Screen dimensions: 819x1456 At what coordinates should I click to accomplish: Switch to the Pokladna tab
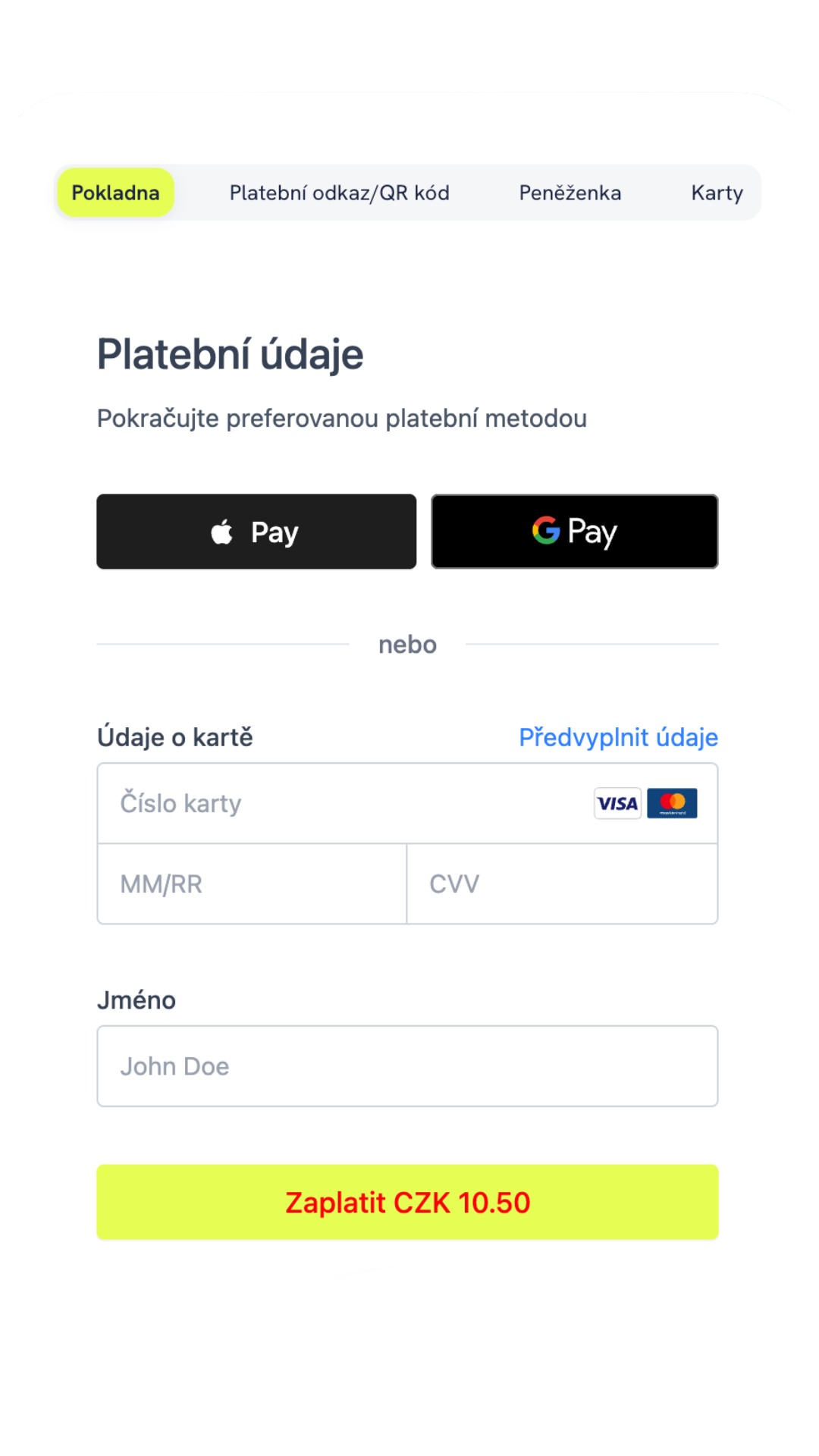(115, 193)
